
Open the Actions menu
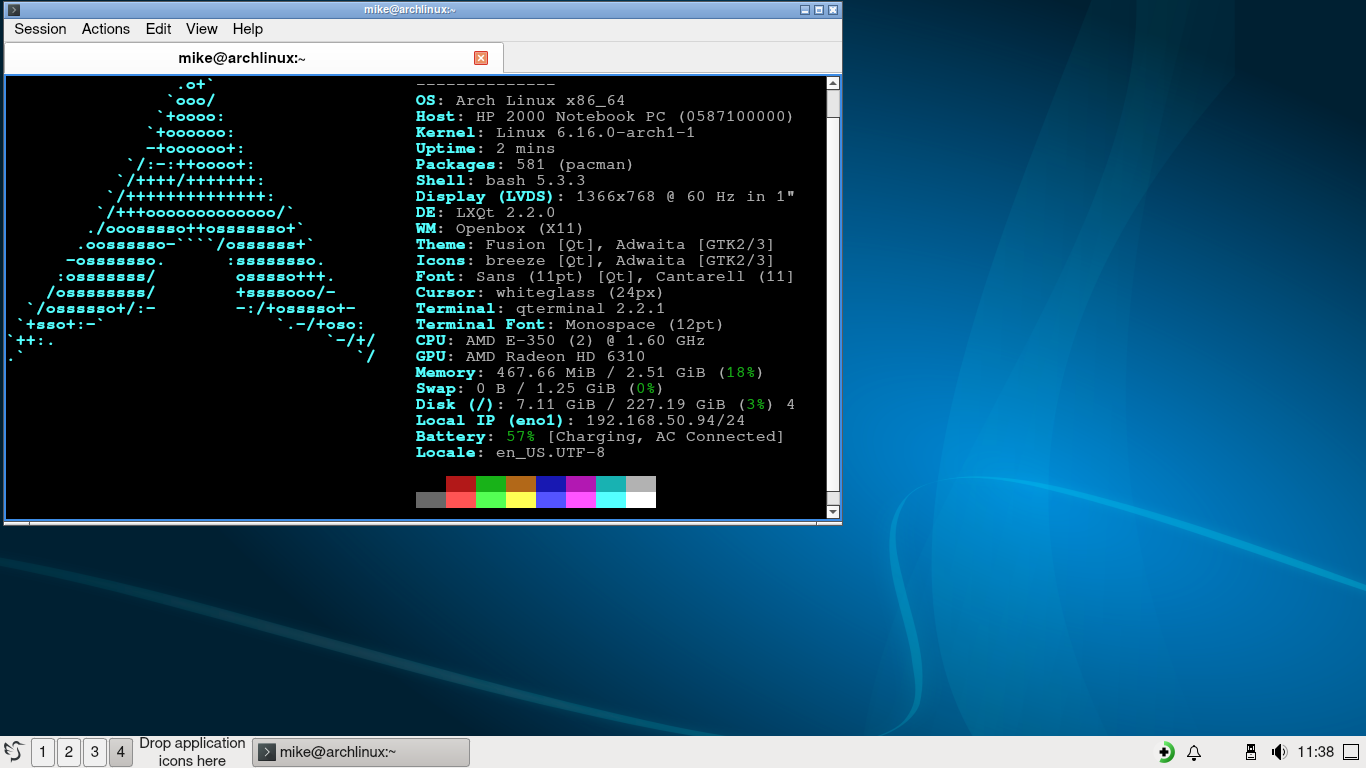106,29
